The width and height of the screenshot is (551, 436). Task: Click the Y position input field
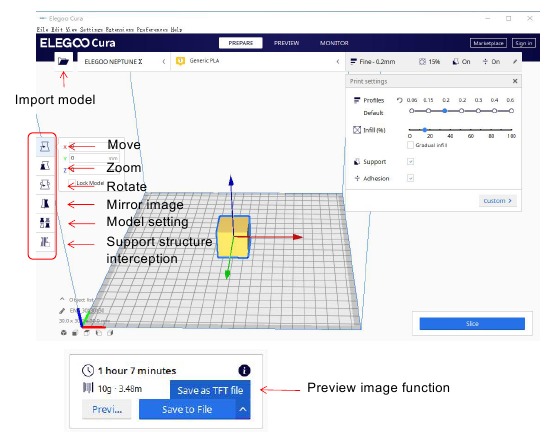(94, 158)
